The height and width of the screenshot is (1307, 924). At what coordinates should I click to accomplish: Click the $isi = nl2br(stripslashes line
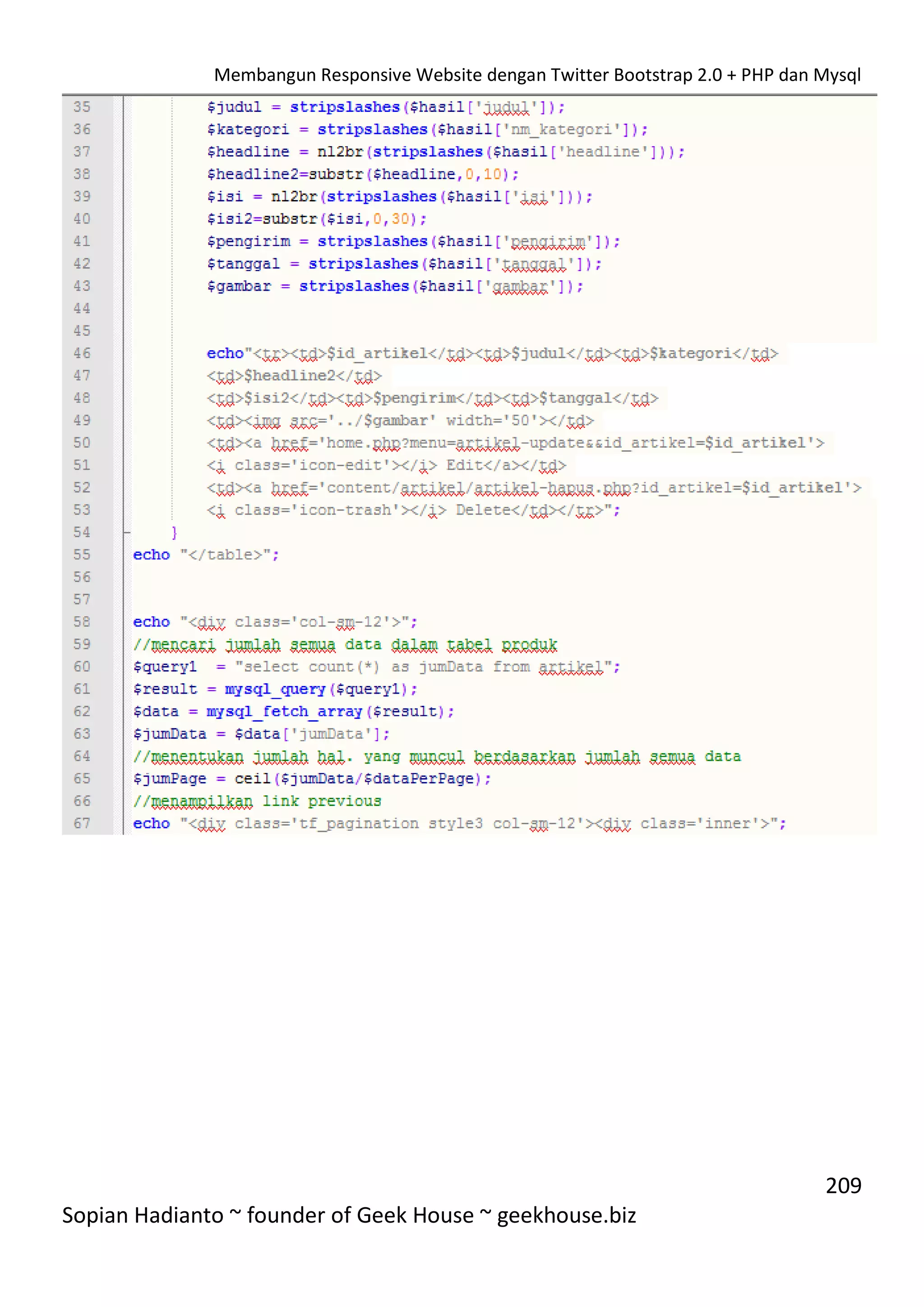tap(399, 197)
